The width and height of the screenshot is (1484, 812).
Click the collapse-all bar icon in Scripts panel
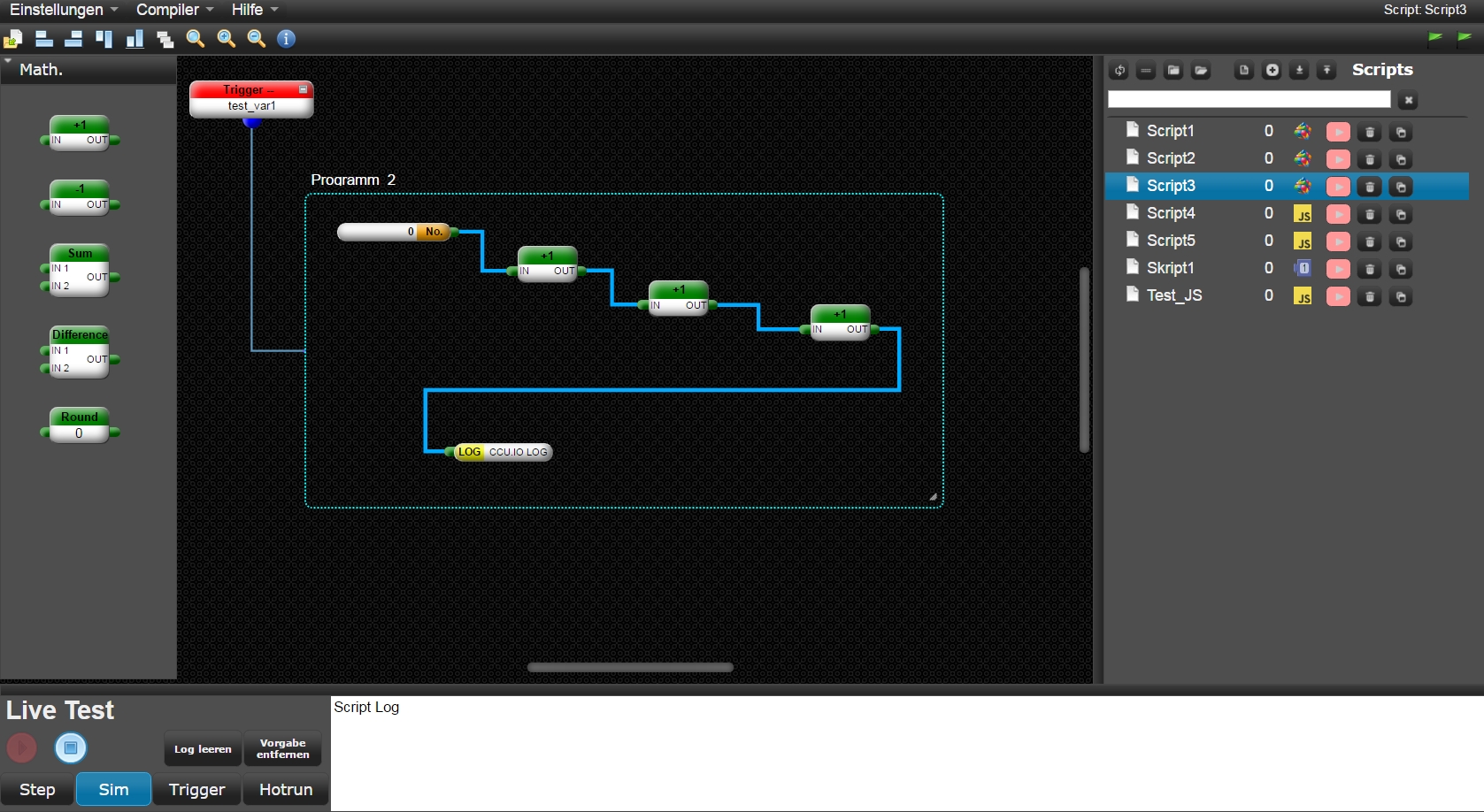(1146, 71)
